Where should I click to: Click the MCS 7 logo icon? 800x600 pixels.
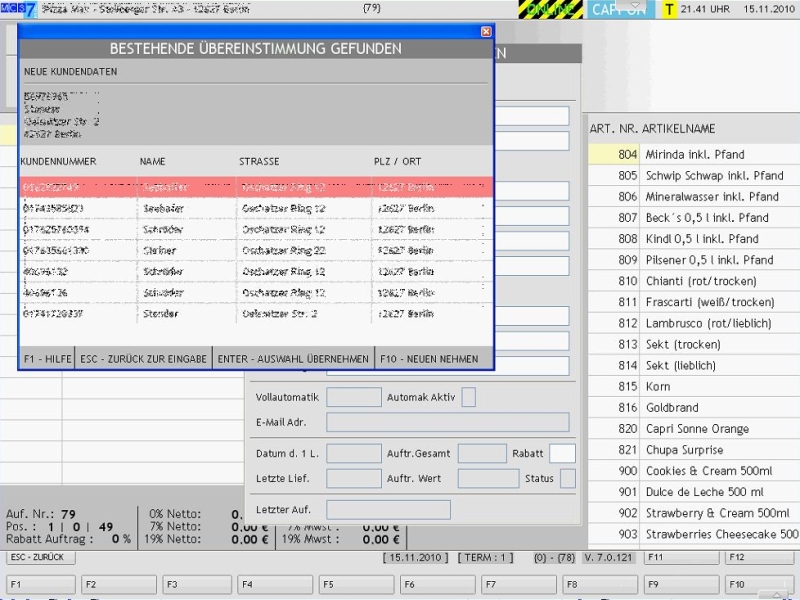[18, 9]
